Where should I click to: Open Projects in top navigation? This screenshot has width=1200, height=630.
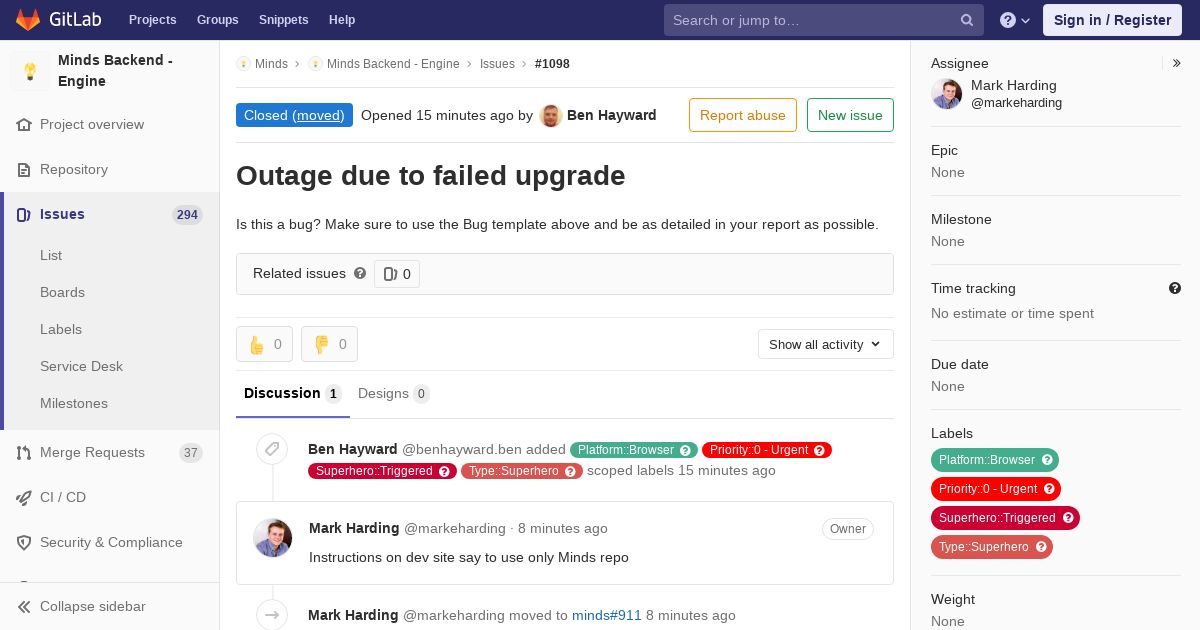tap(153, 20)
